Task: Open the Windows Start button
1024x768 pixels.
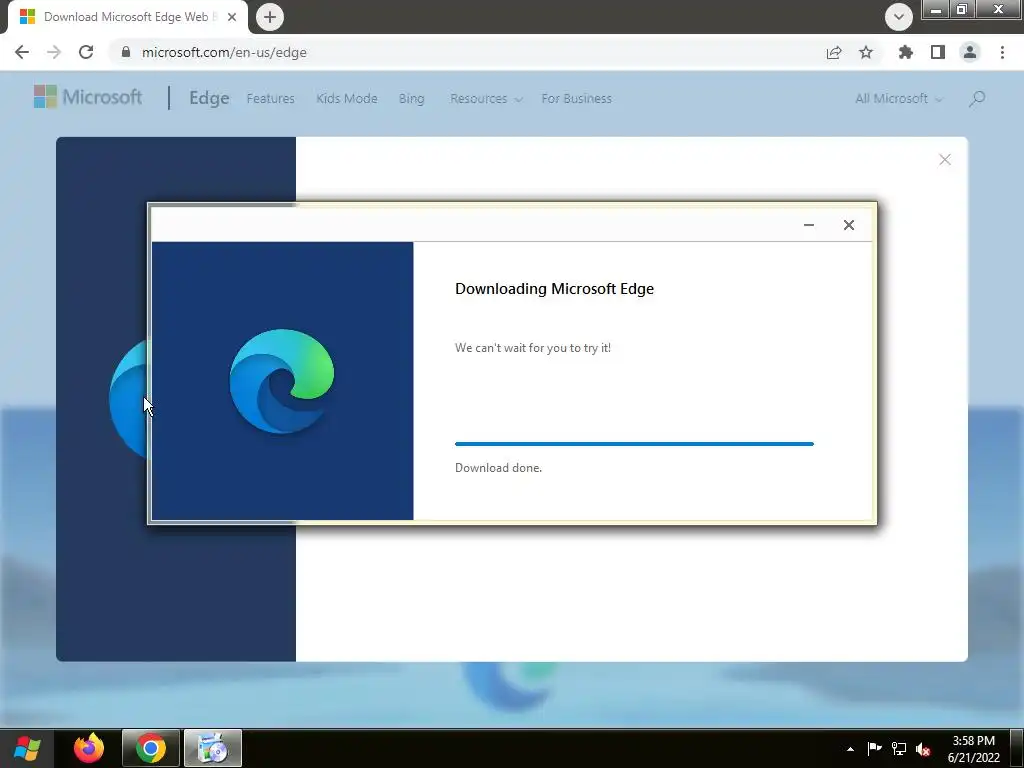Action: [x=27, y=748]
